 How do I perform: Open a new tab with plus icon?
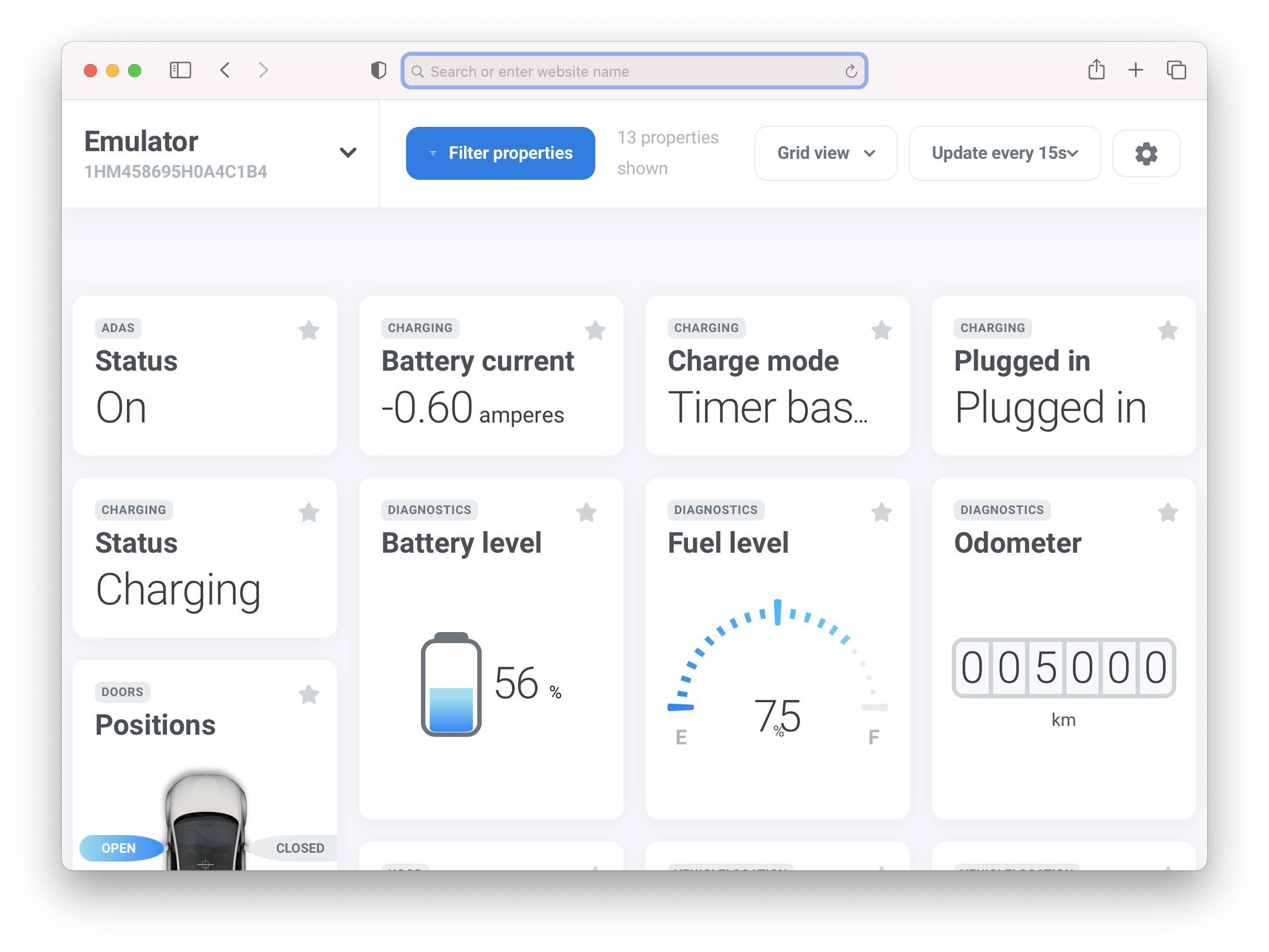1135,70
